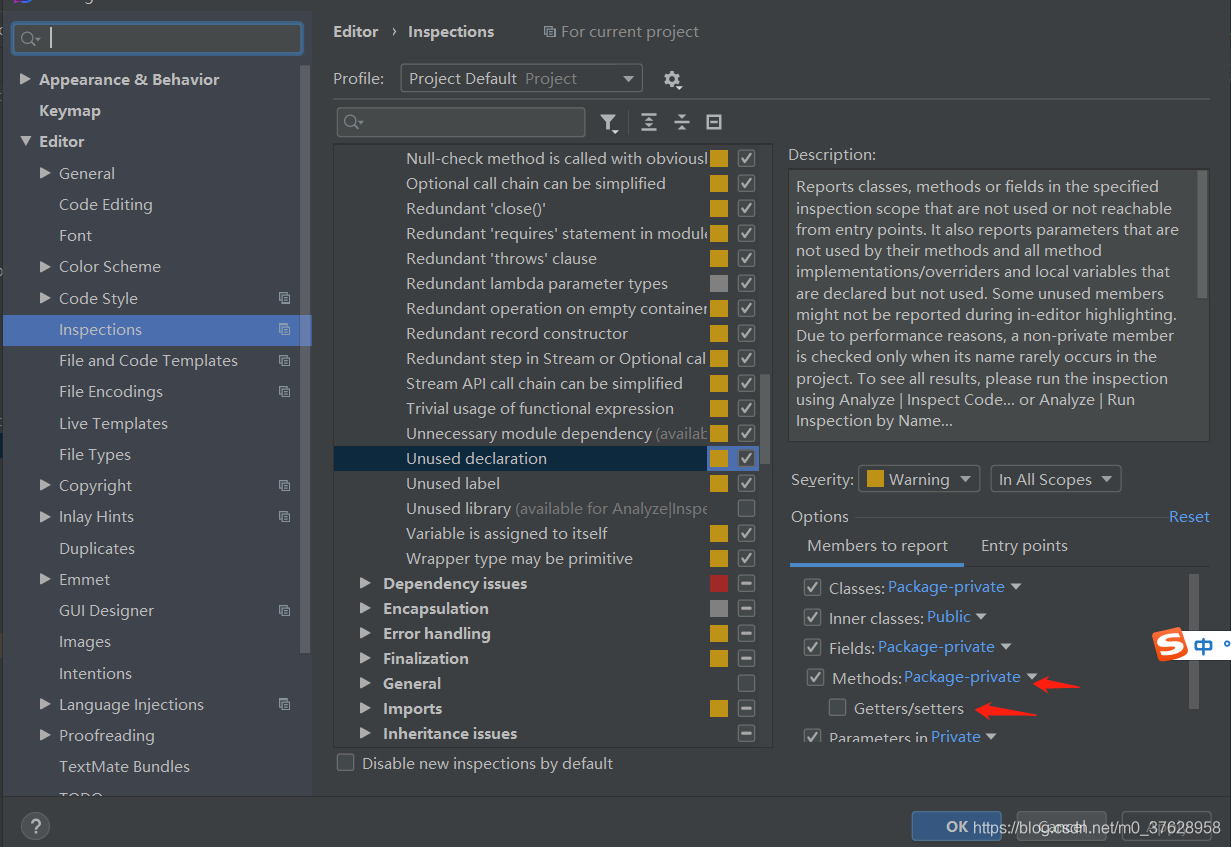The image size is (1231, 847).
Task: Change Inner classes visibility from Public
Action: [957, 617]
